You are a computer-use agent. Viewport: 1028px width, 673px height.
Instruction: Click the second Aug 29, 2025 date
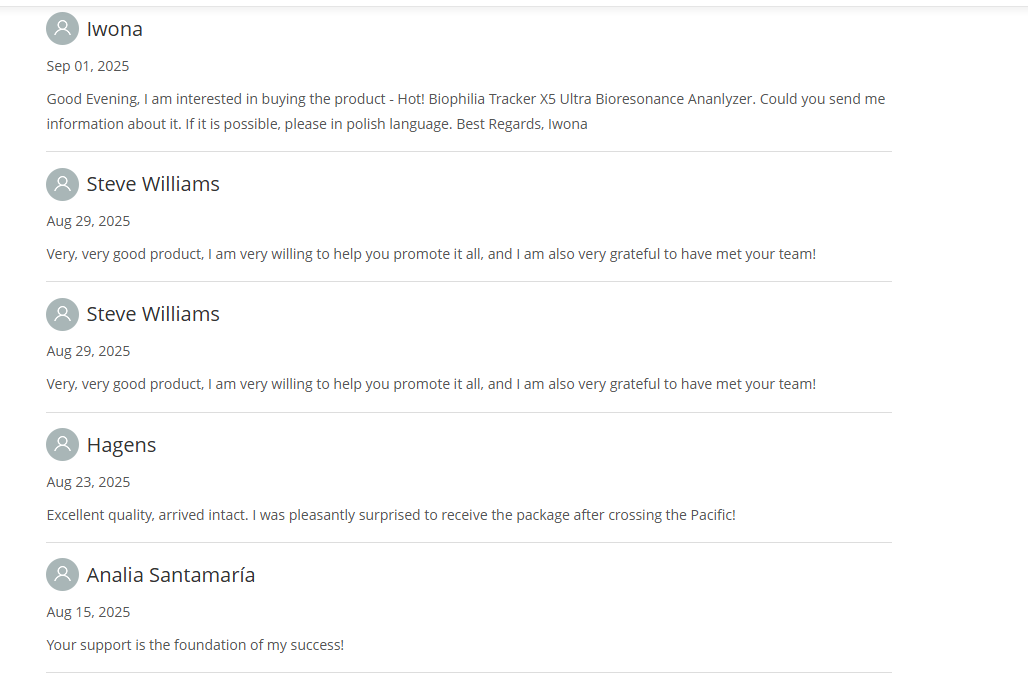coord(88,351)
